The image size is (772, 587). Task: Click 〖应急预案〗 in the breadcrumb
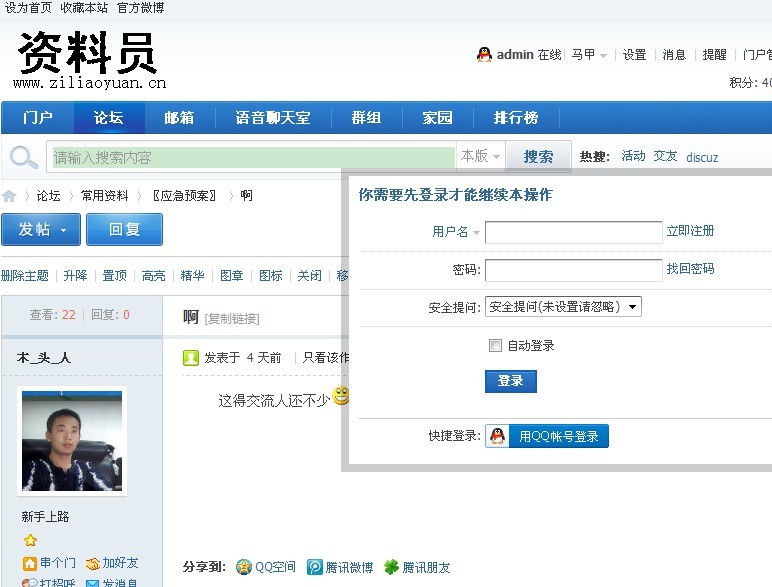[185, 196]
